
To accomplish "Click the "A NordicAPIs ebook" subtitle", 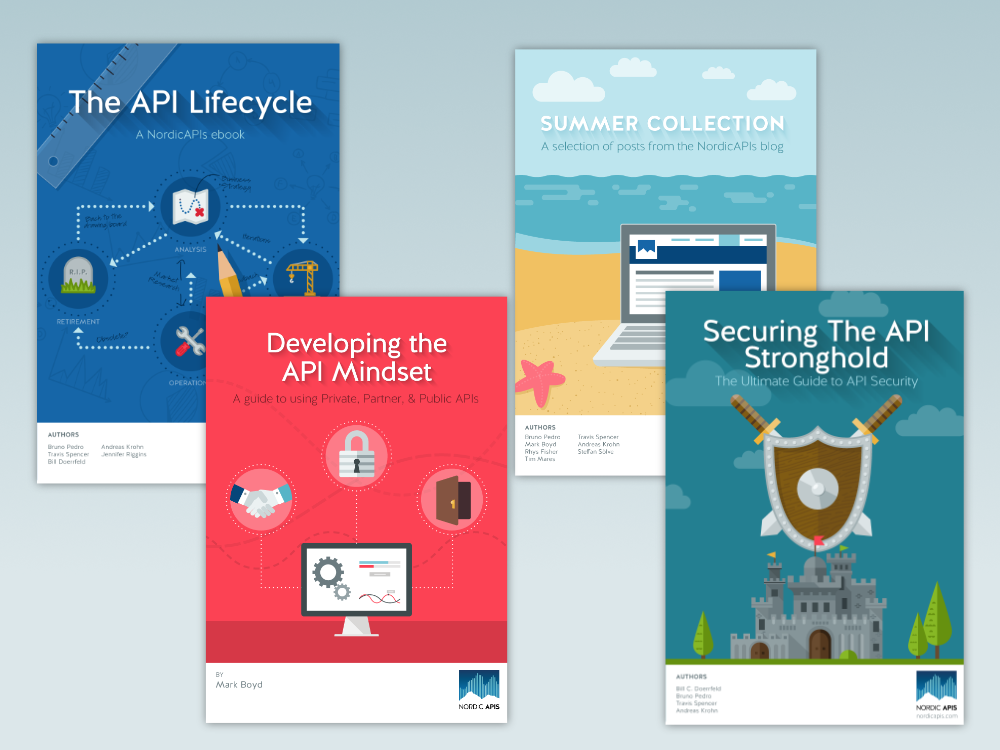I will (x=190, y=135).
